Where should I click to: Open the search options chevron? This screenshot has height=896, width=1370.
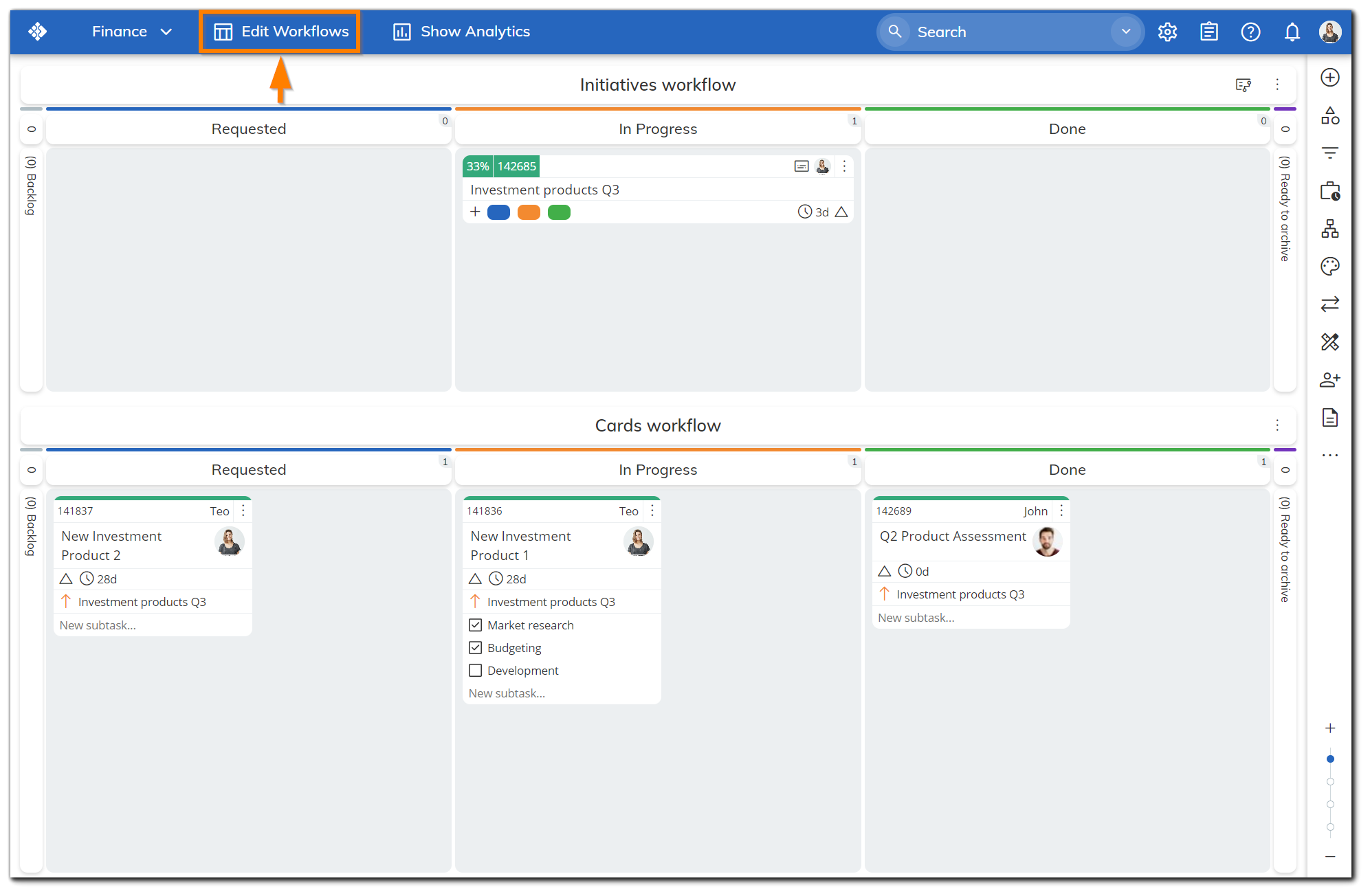pos(1125,32)
